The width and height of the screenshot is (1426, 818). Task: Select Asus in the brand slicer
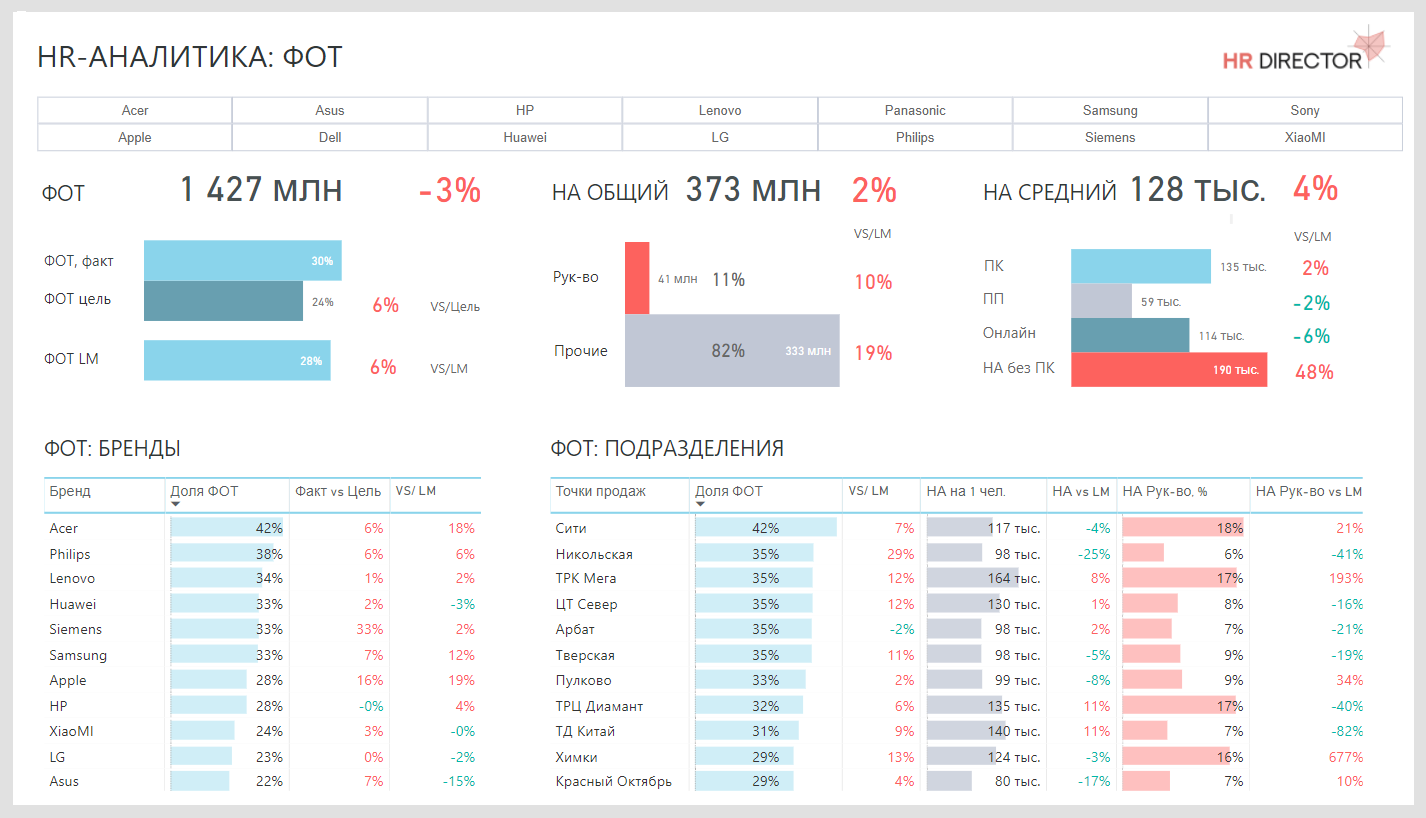(x=330, y=110)
